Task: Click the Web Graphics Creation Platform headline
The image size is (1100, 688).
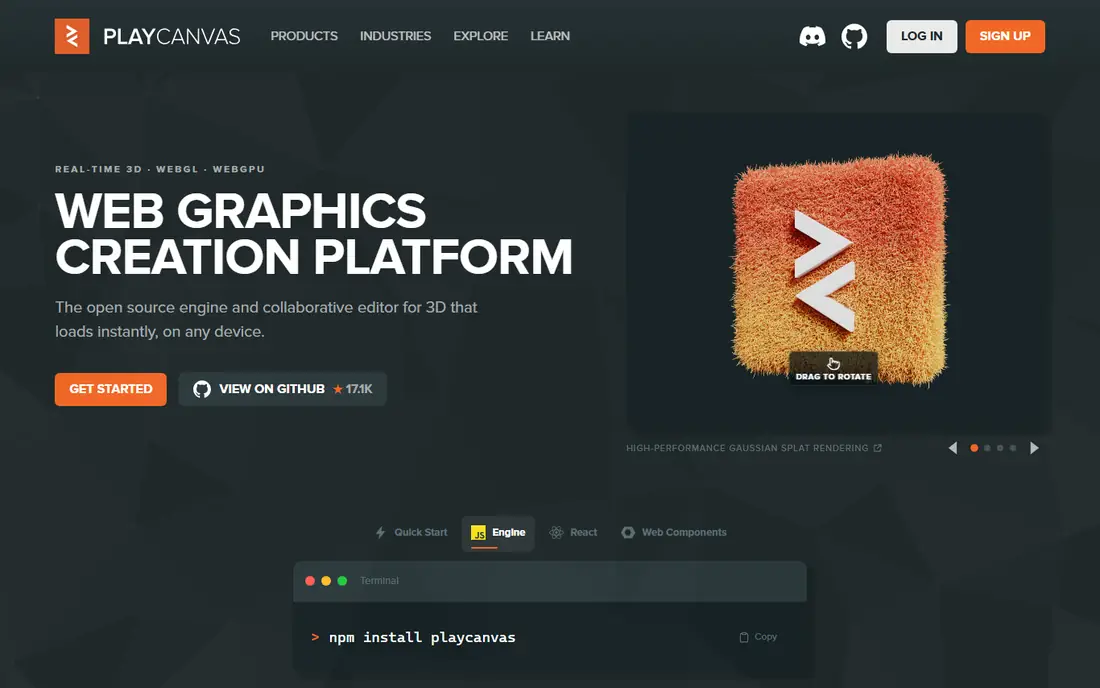Action: (314, 234)
